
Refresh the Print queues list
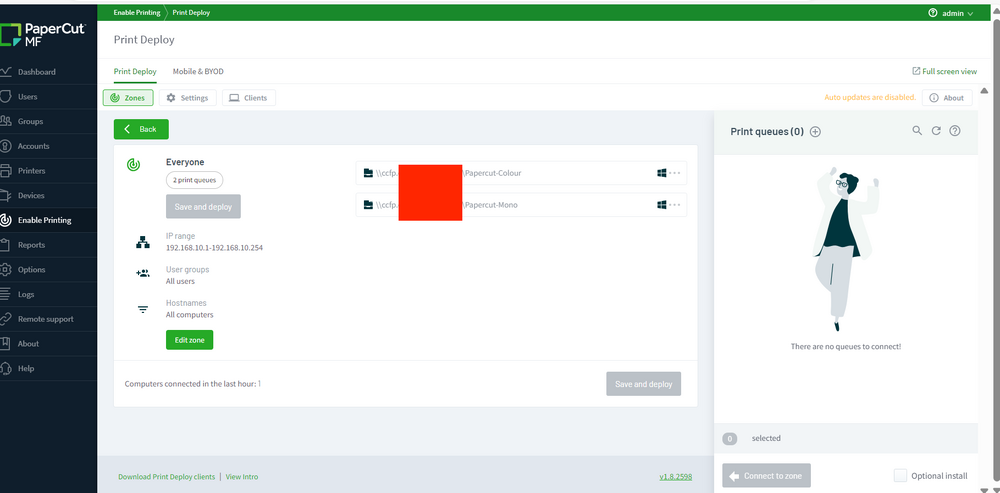click(936, 131)
